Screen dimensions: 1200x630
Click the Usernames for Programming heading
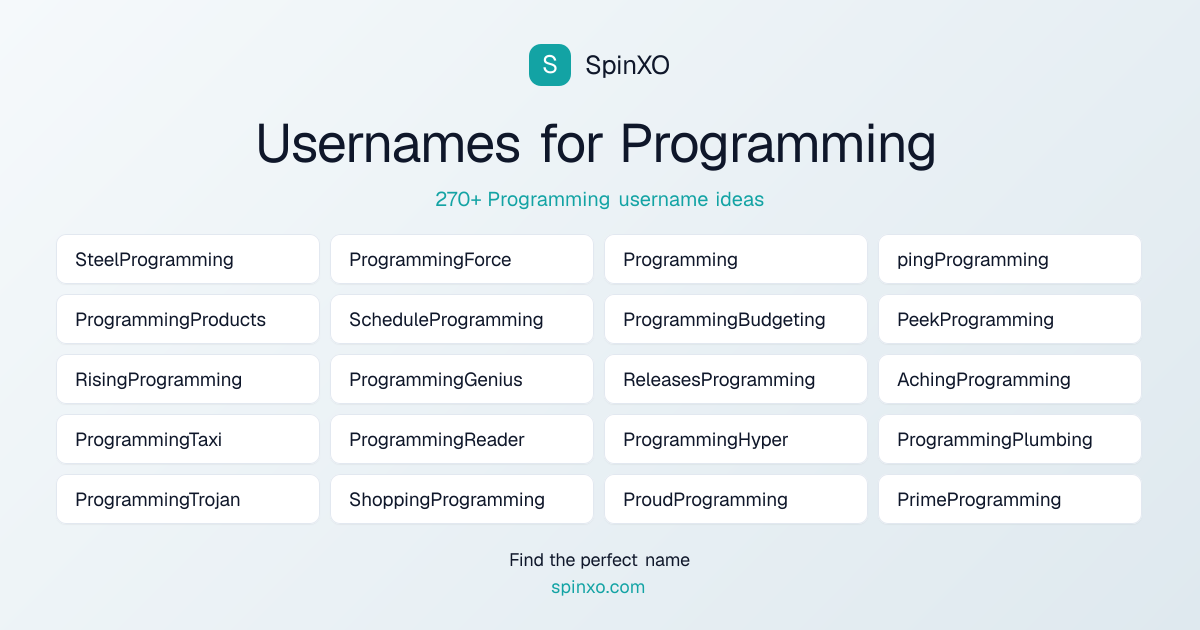(597, 144)
